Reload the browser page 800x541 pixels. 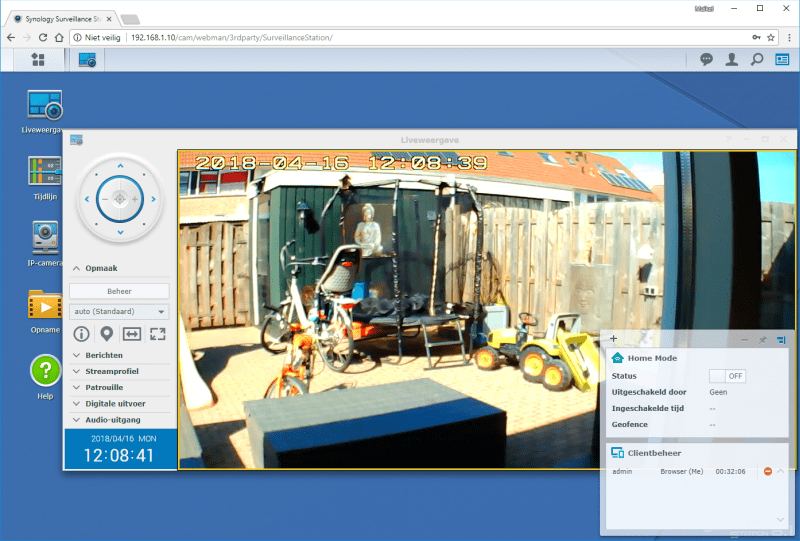(x=43, y=37)
